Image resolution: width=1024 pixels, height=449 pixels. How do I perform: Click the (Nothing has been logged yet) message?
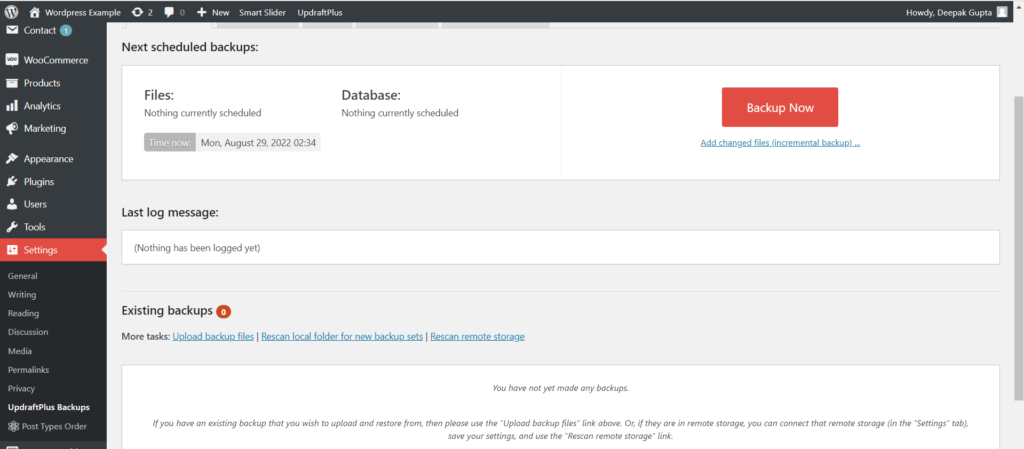[x=197, y=248]
